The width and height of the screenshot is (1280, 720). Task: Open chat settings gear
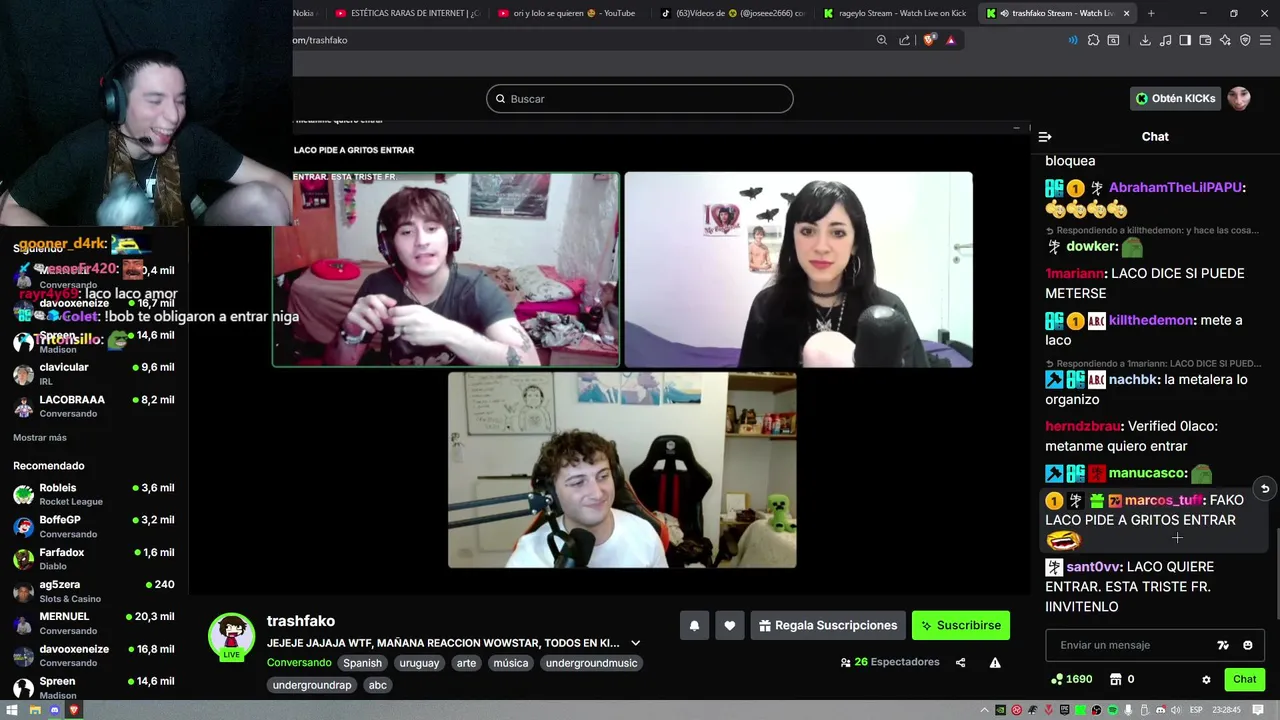pyautogui.click(x=1206, y=680)
